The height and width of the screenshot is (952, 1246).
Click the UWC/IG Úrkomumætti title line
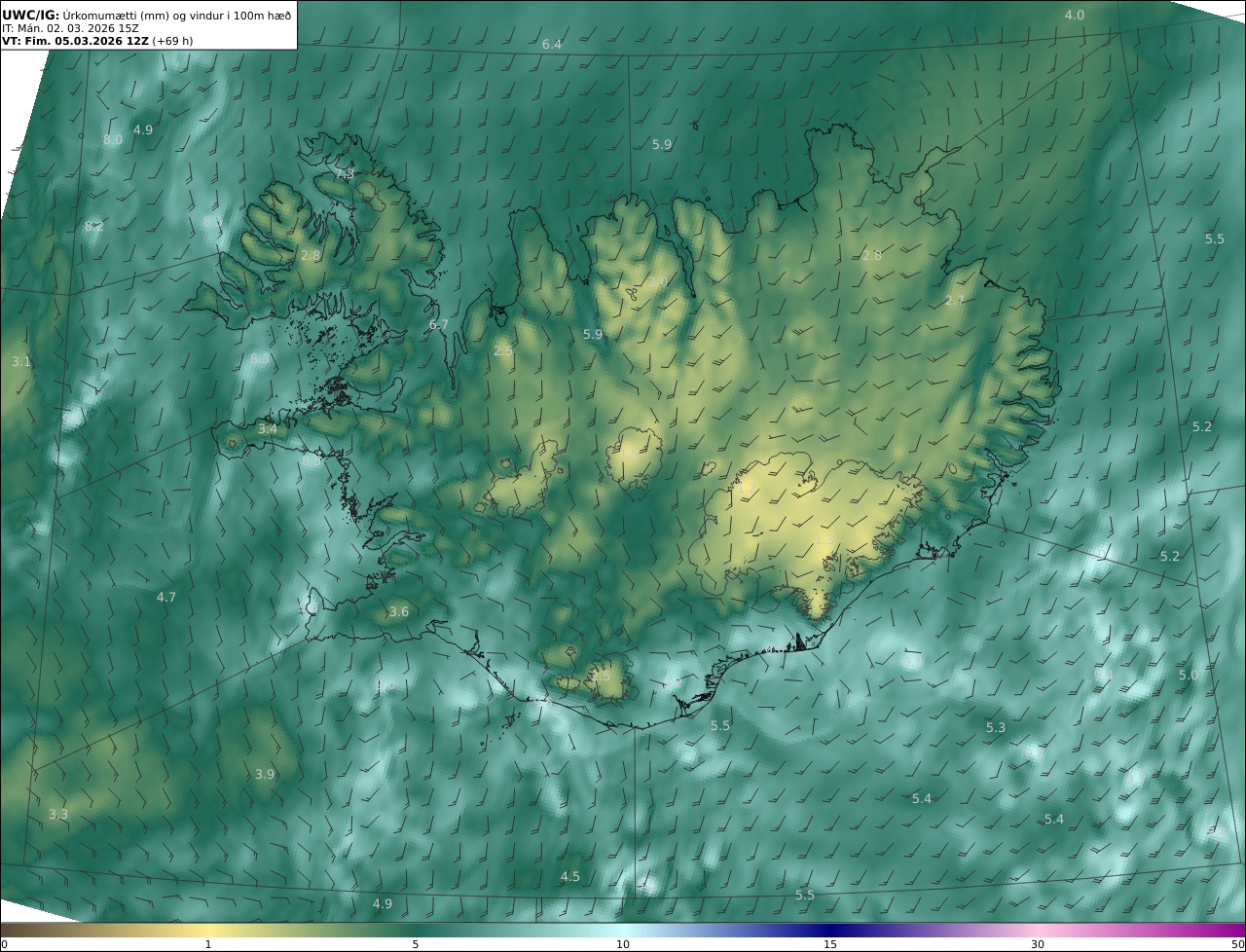pos(147,15)
